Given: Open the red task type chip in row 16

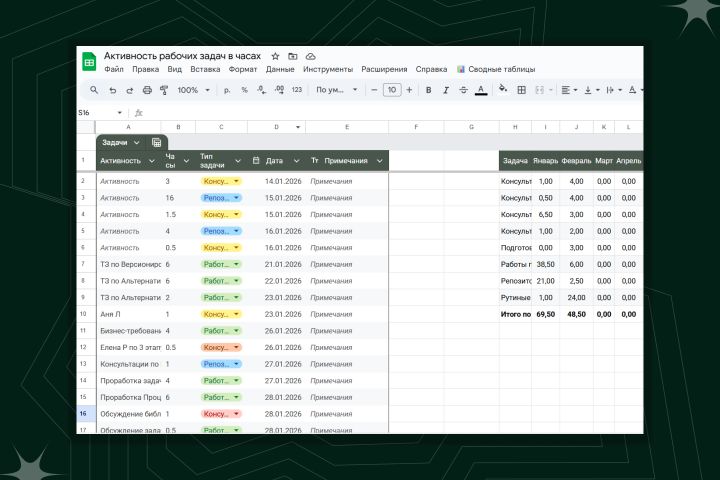Looking at the screenshot, I should click(x=221, y=414).
